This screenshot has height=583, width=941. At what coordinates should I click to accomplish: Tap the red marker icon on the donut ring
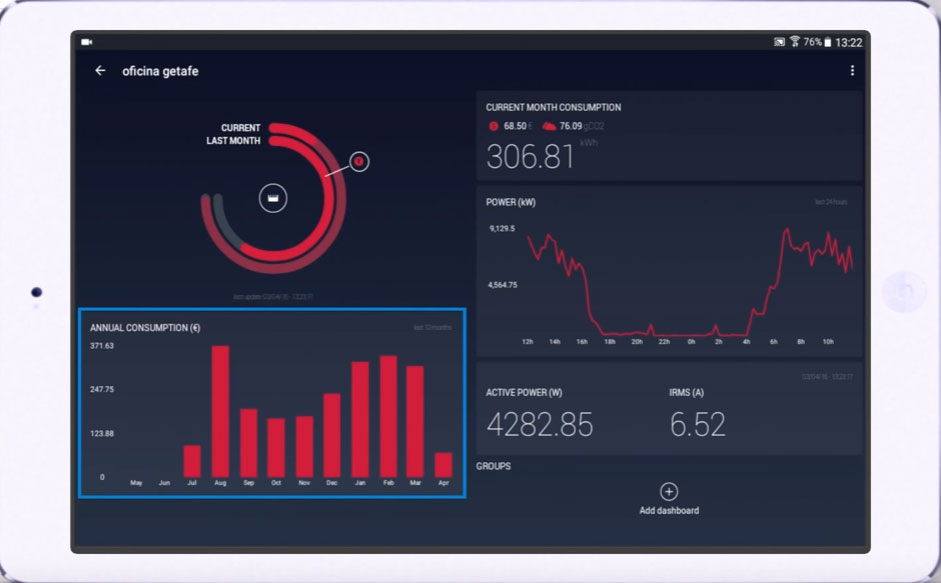tap(359, 161)
